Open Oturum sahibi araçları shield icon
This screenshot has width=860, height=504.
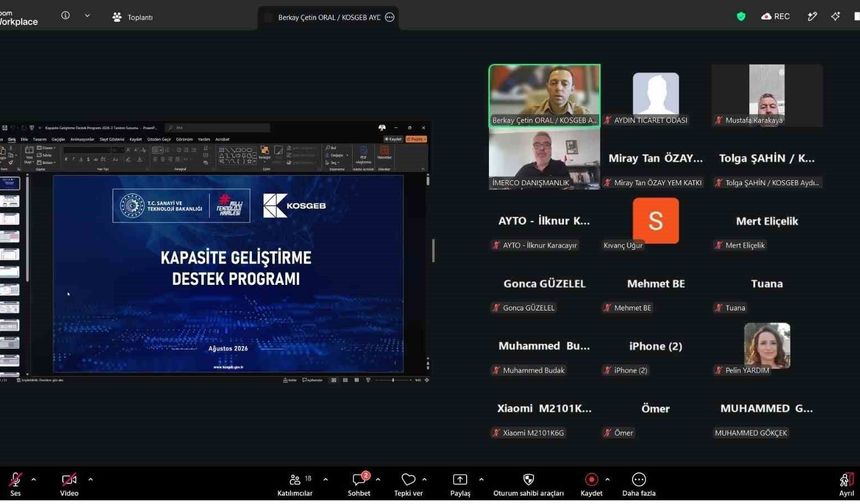tap(528, 485)
